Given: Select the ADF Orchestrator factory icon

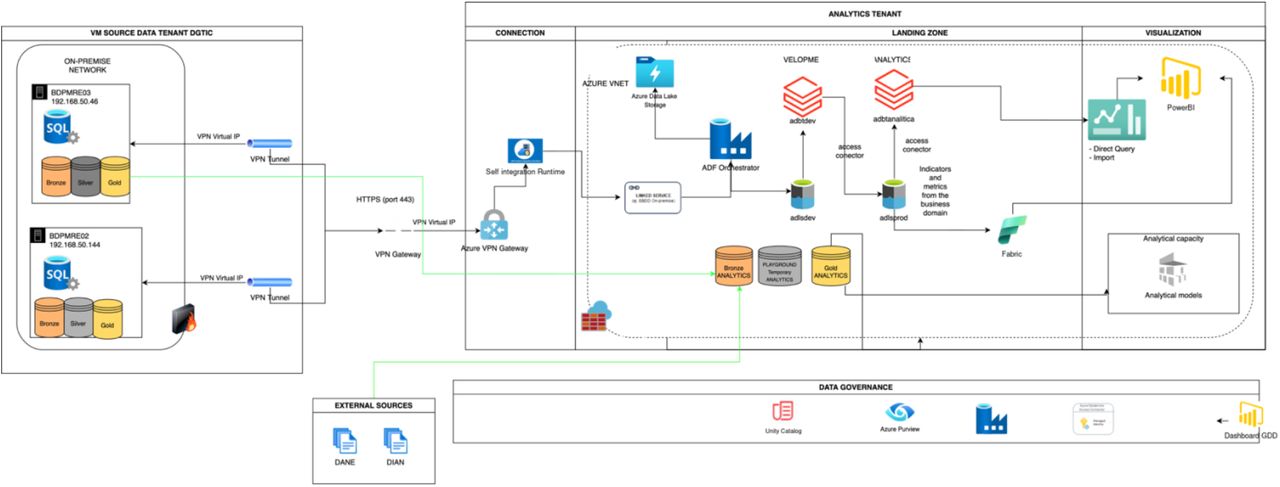Looking at the screenshot, I should point(729,140).
